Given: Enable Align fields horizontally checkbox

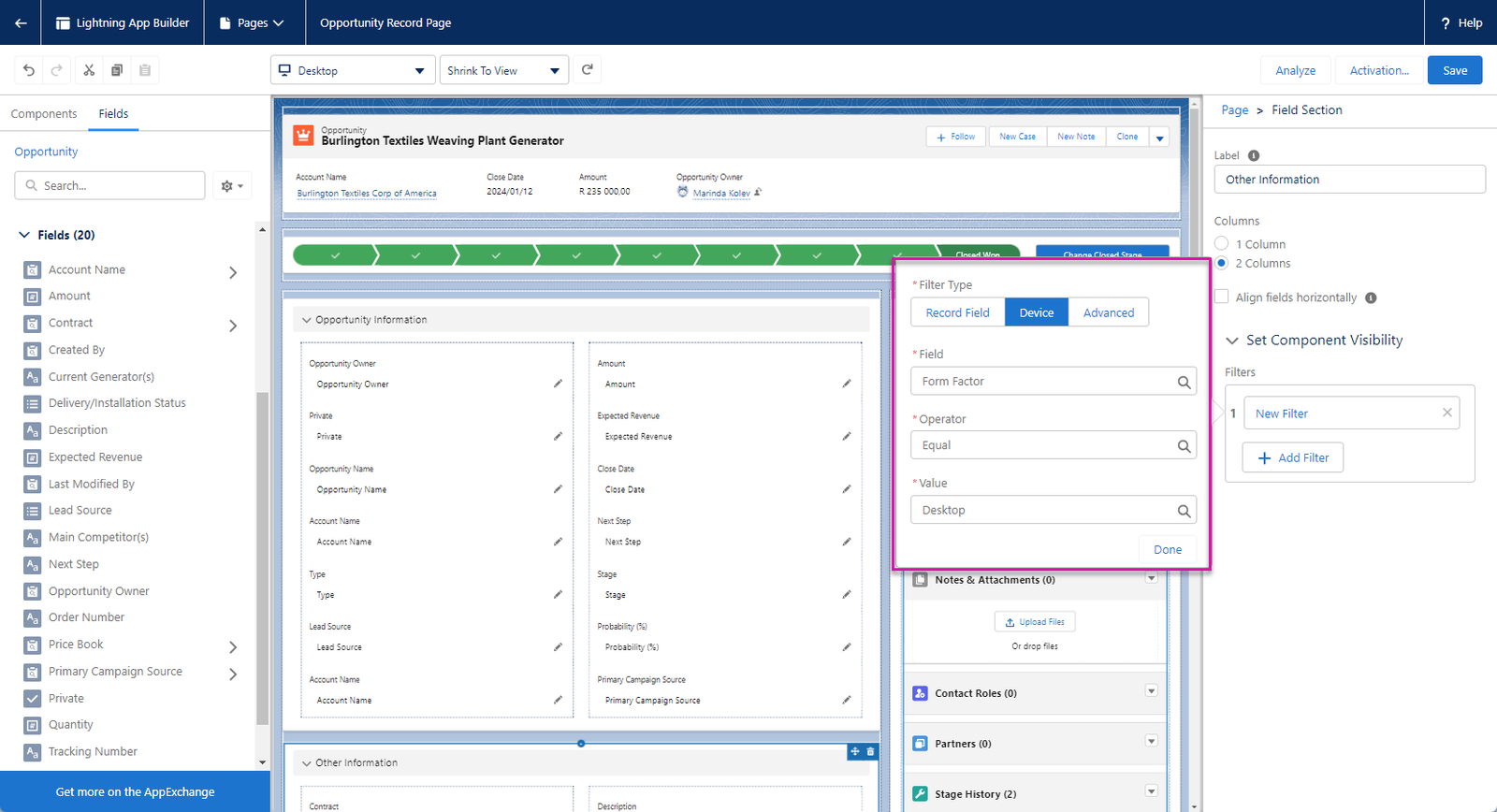Looking at the screenshot, I should tap(1222, 297).
